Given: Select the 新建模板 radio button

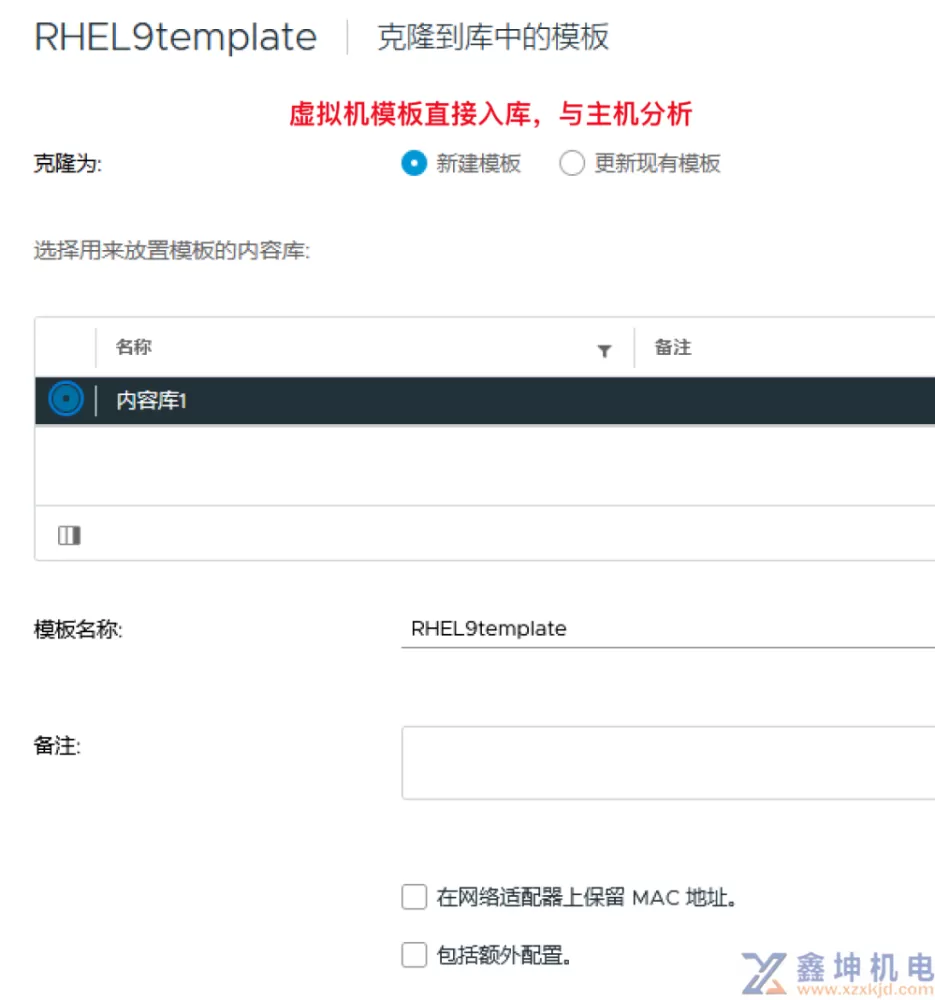Looking at the screenshot, I should (414, 163).
